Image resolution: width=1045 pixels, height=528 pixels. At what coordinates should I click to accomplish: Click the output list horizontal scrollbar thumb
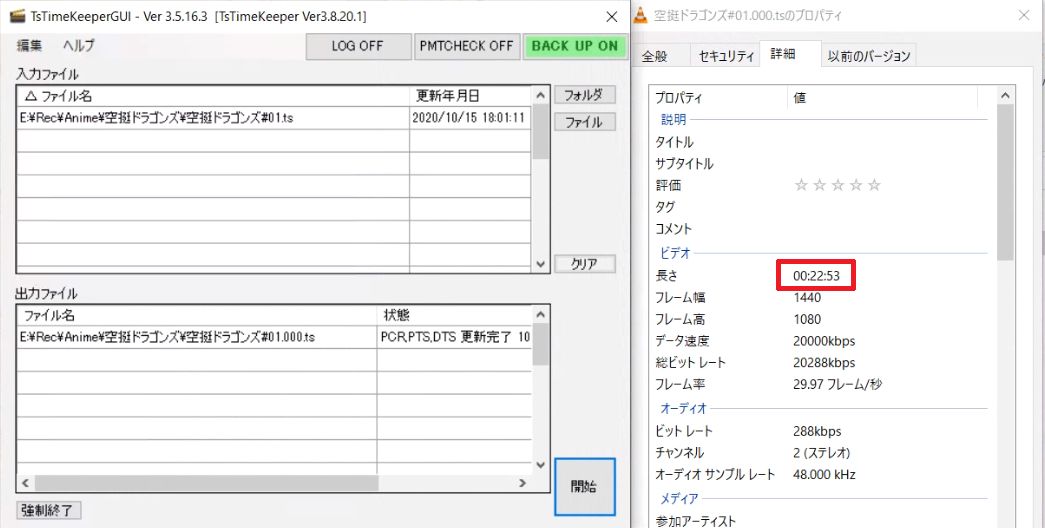coord(207,483)
